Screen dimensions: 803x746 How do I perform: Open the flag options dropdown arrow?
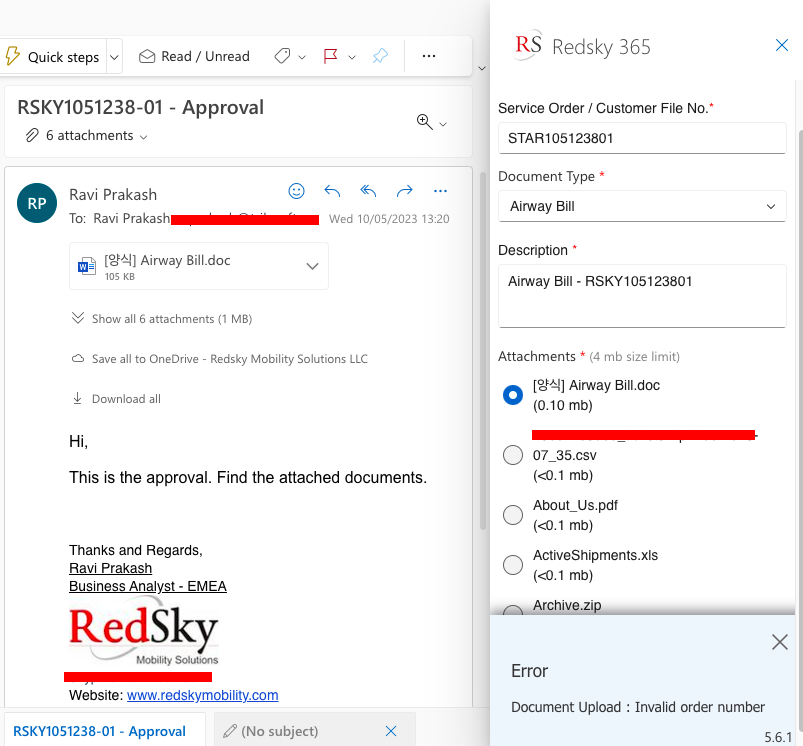point(352,57)
